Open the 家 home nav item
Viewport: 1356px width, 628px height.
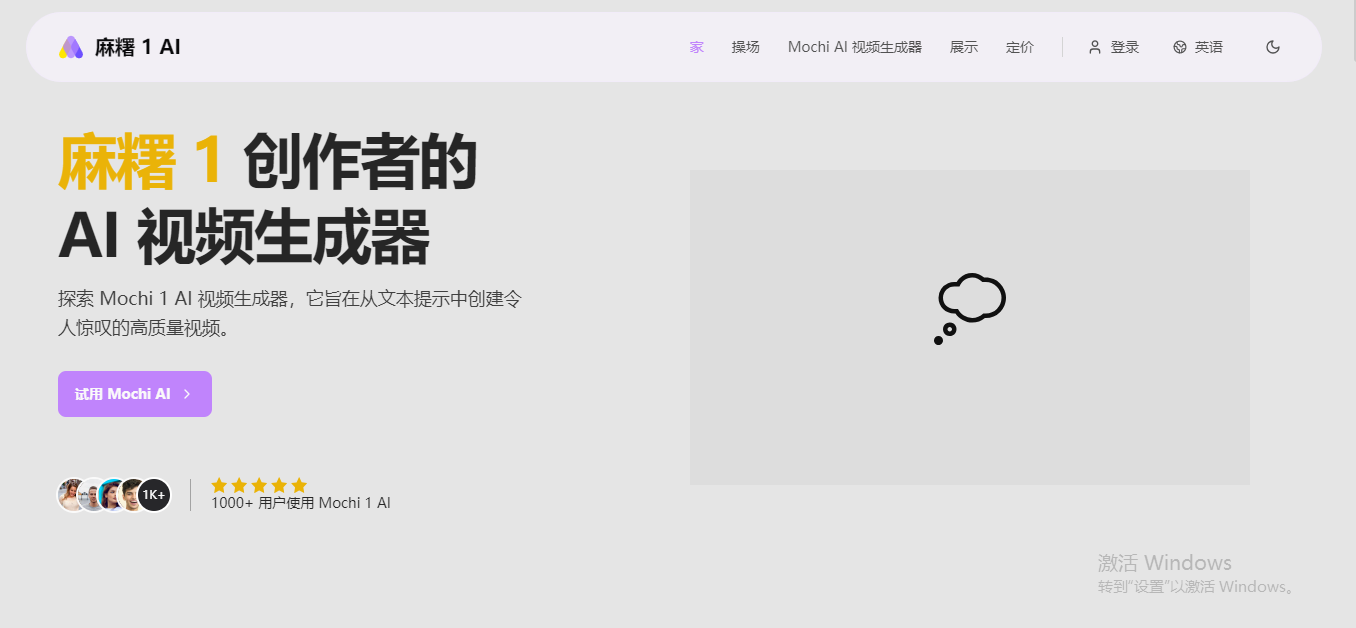pyautogui.click(x=696, y=47)
